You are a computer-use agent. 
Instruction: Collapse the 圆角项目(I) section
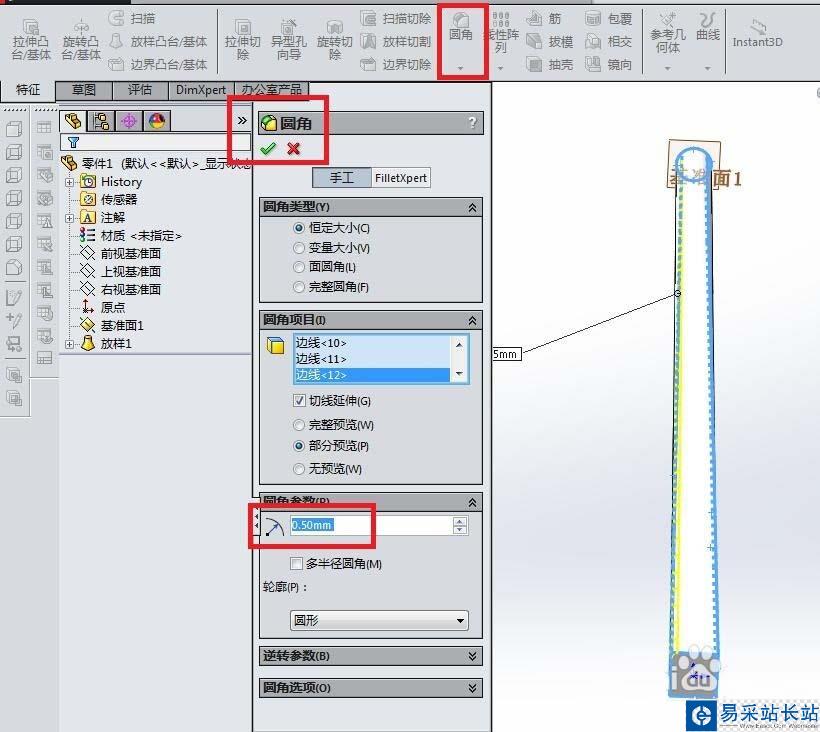tap(472, 321)
